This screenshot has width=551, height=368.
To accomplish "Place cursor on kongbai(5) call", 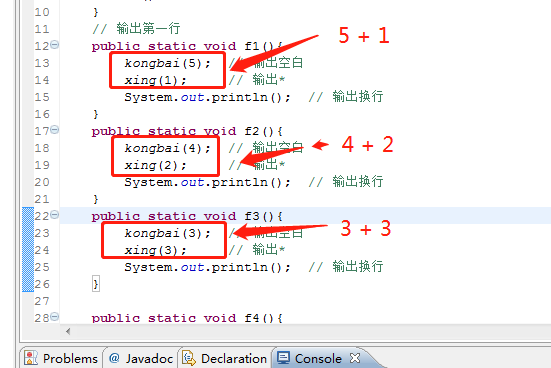I will tap(167, 63).
